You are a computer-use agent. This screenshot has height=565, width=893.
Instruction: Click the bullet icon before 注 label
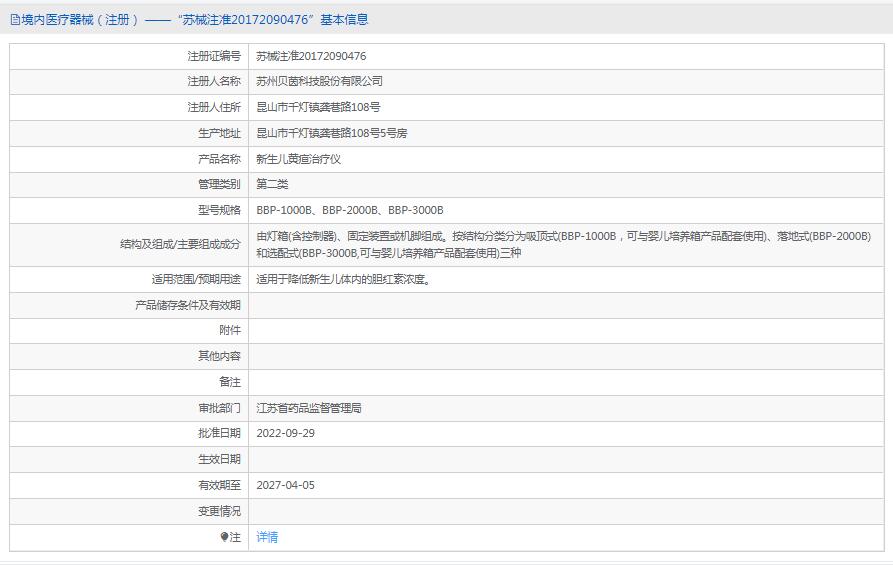224,537
